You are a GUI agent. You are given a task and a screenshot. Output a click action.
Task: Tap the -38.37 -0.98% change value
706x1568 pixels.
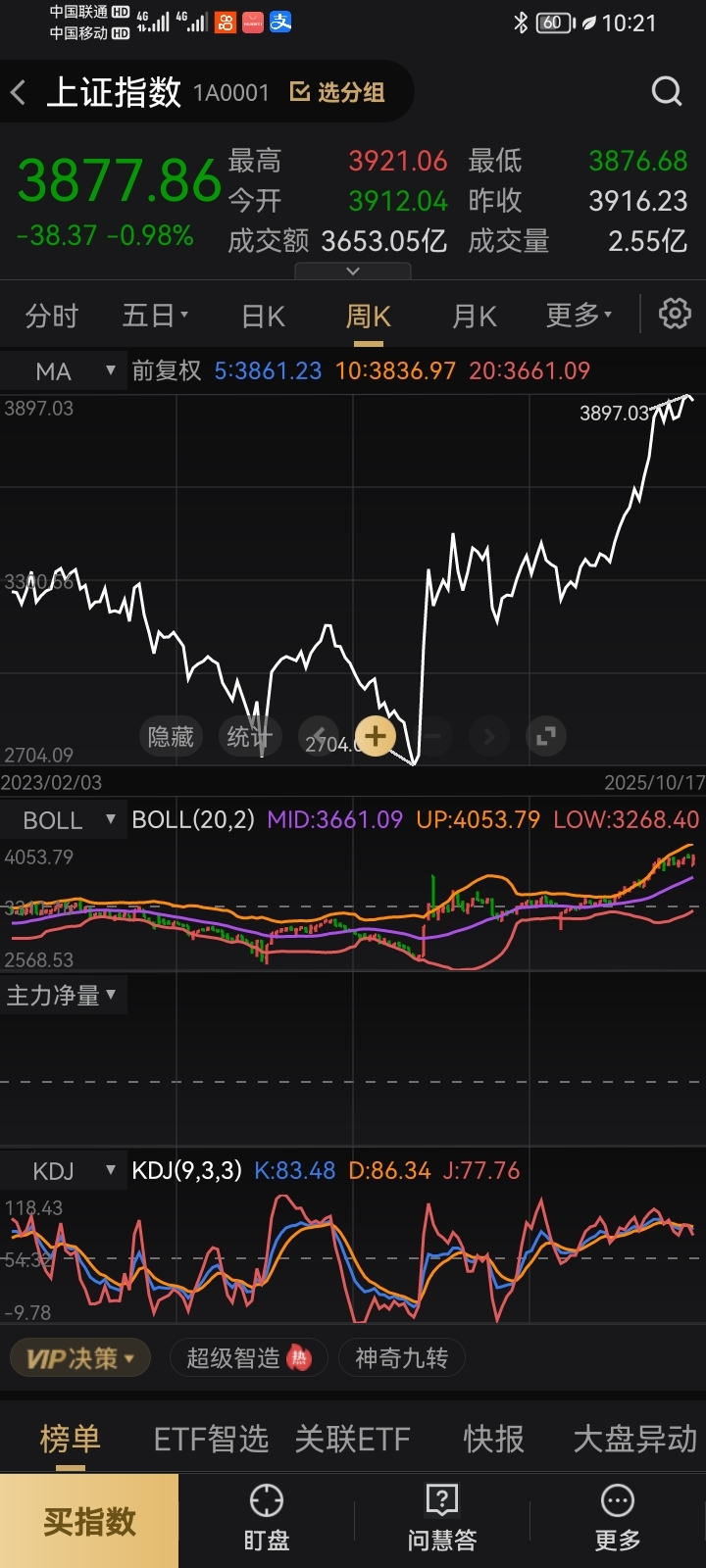[105, 235]
